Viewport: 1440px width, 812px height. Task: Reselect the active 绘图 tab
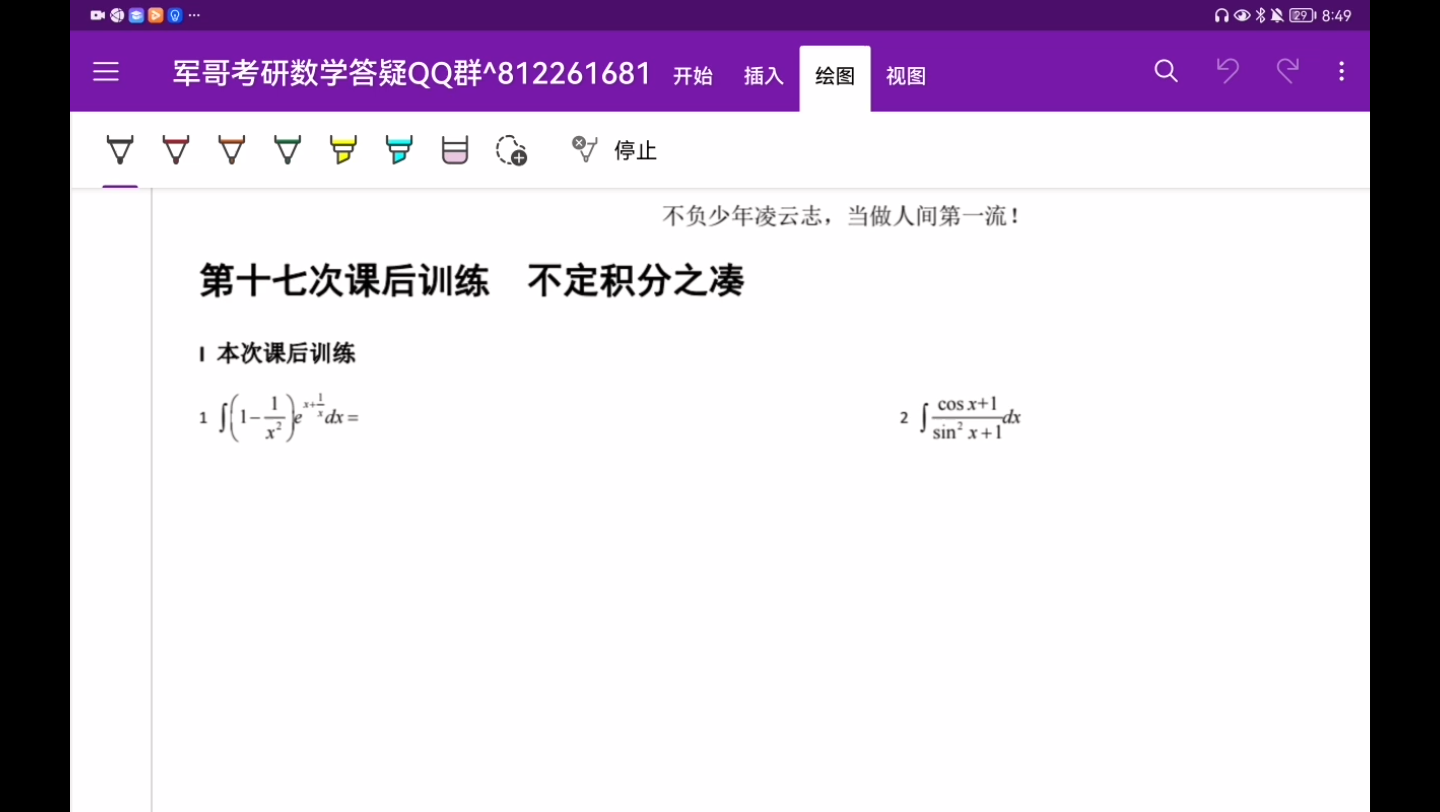[834, 76]
